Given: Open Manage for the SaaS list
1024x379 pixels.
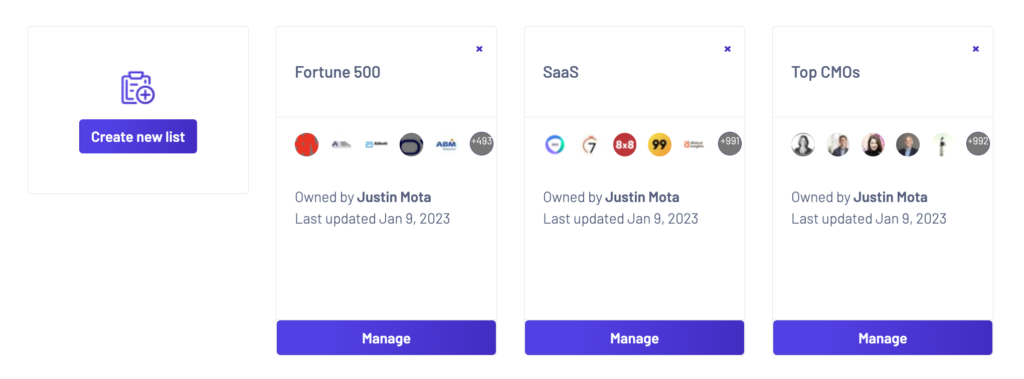Looking at the screenshot, I should tap(634, 338).
